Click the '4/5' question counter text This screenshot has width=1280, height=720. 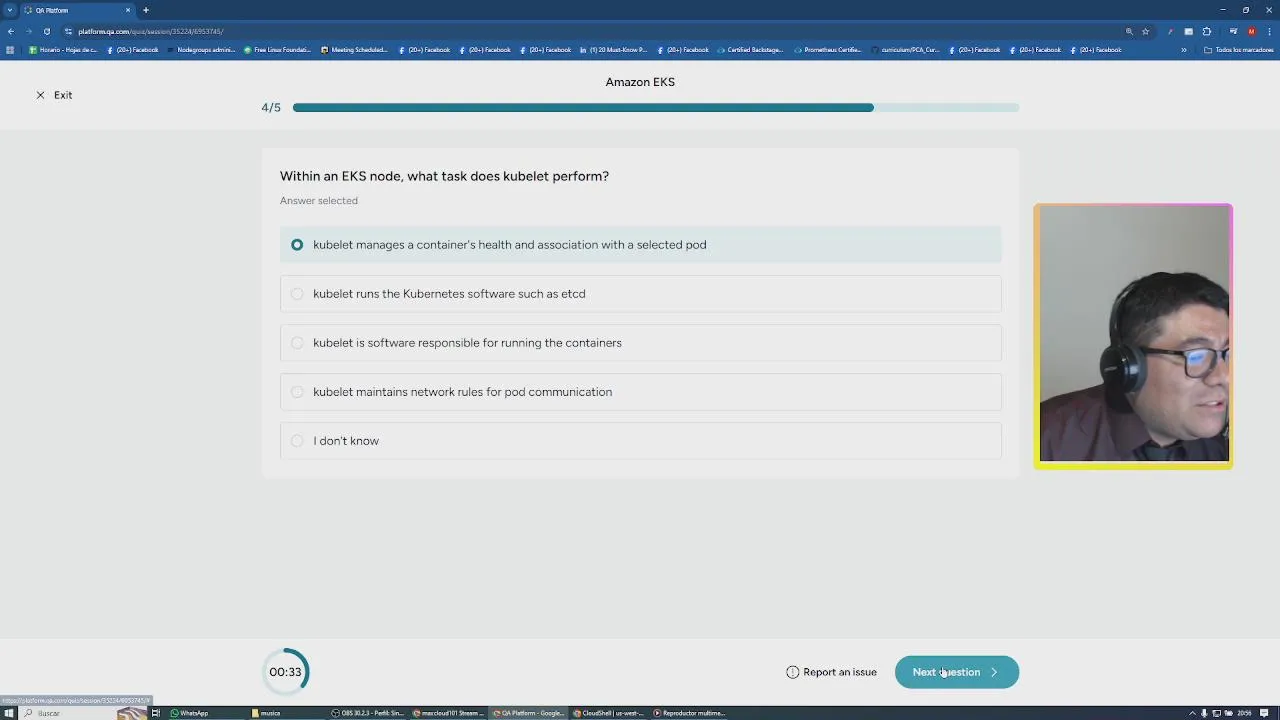click(x=271, y=108)
